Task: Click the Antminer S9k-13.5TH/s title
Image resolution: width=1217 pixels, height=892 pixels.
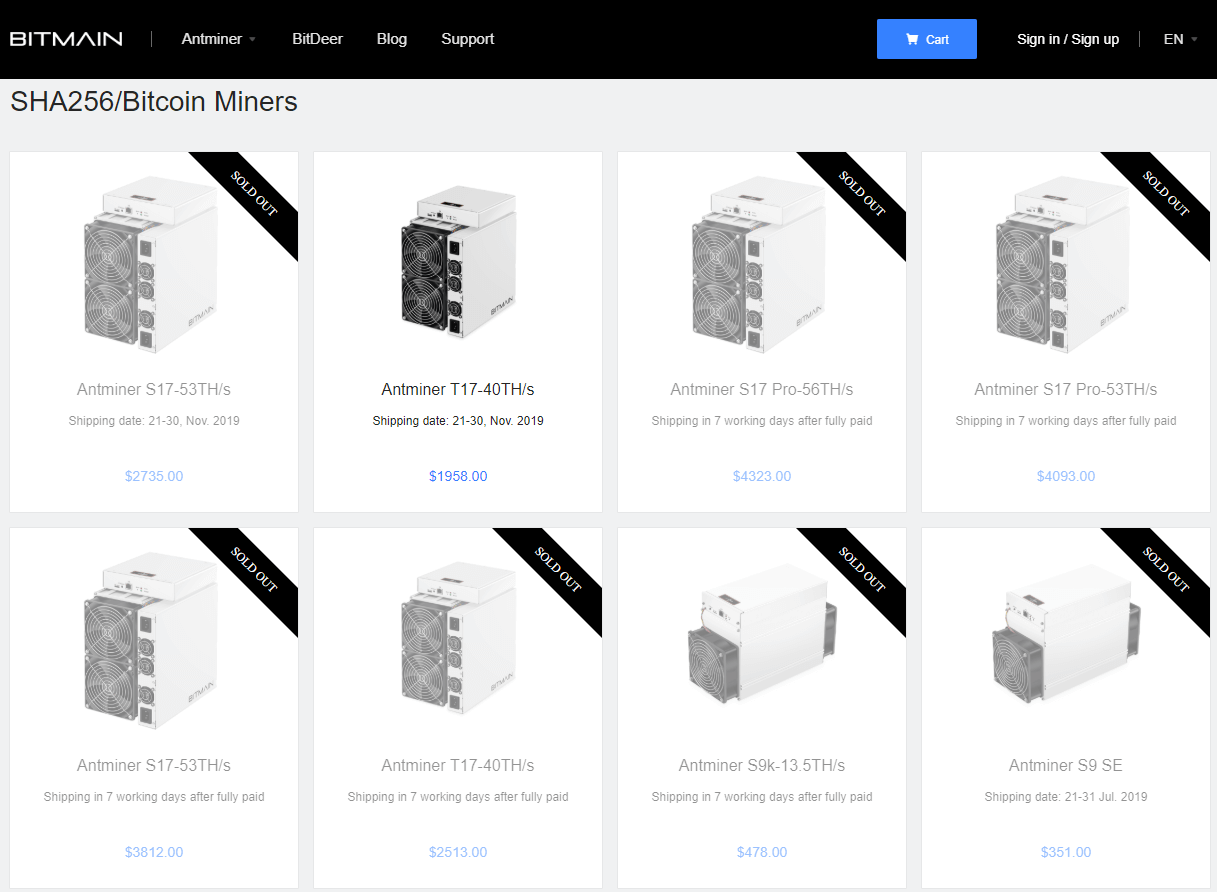Action: click(x=762, y=765)
